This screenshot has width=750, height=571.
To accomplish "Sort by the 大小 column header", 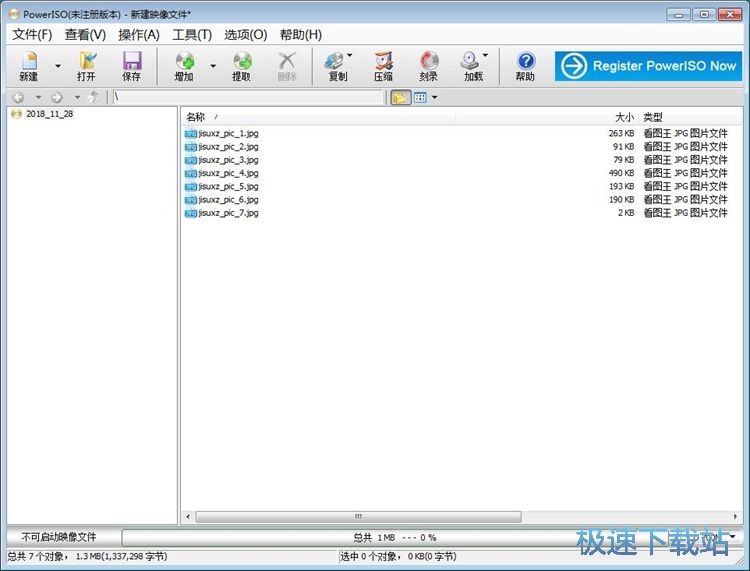I will 546,117.
